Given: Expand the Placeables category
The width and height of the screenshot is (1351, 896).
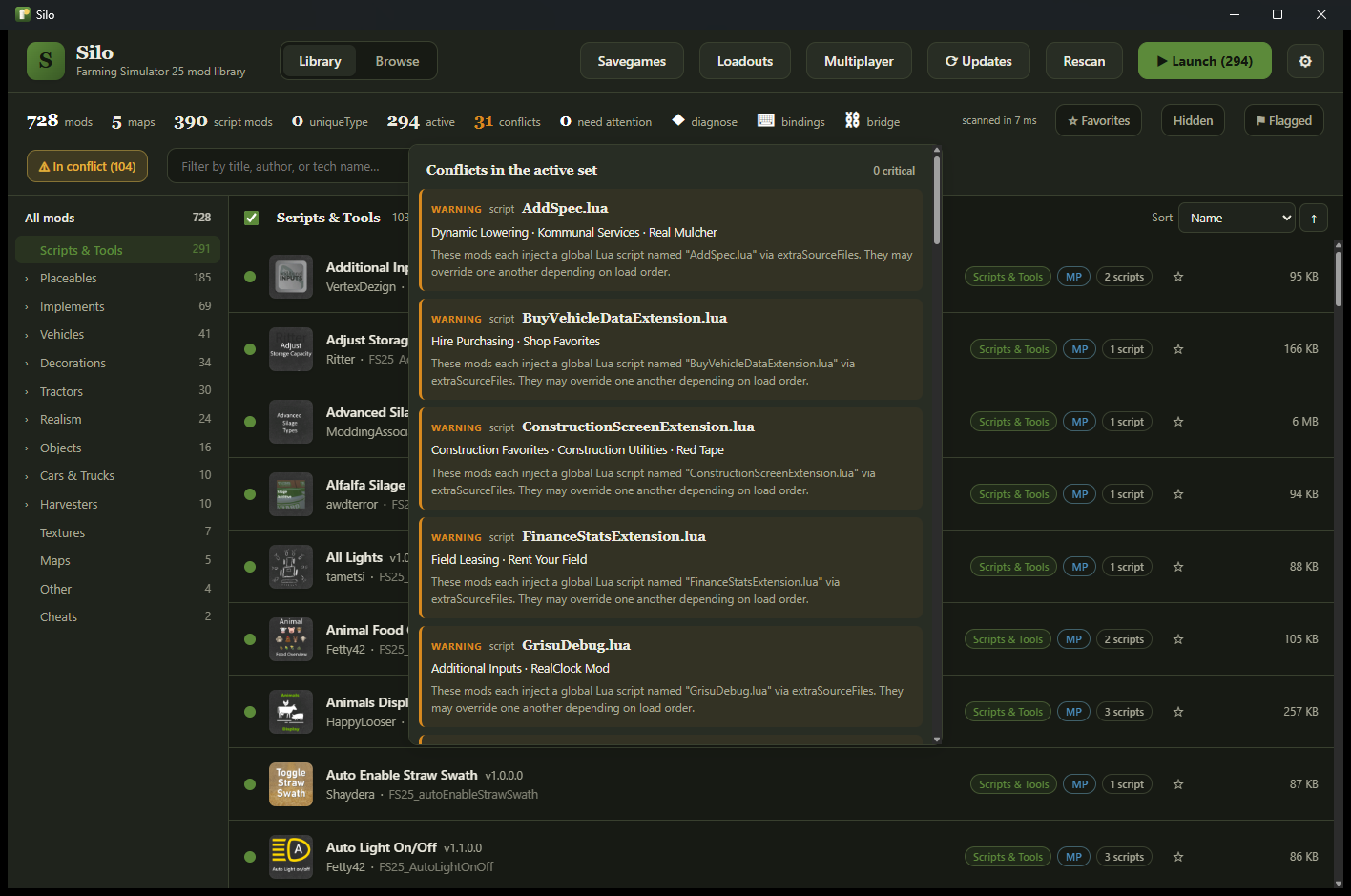Looking at the screenshot, I should tap(27, 279).
